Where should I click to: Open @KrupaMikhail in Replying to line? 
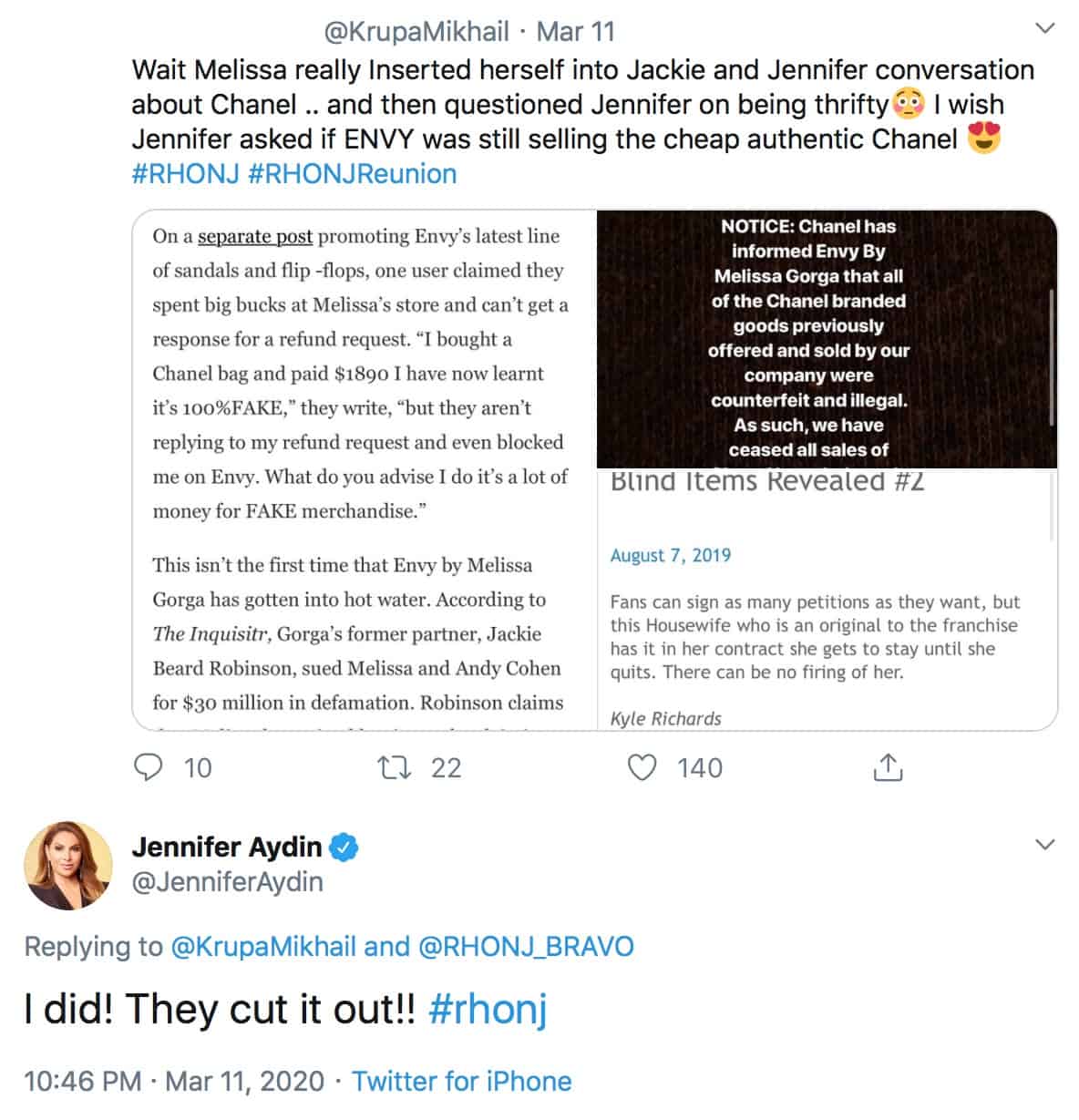pyautogui.click(x=263, y=946)
